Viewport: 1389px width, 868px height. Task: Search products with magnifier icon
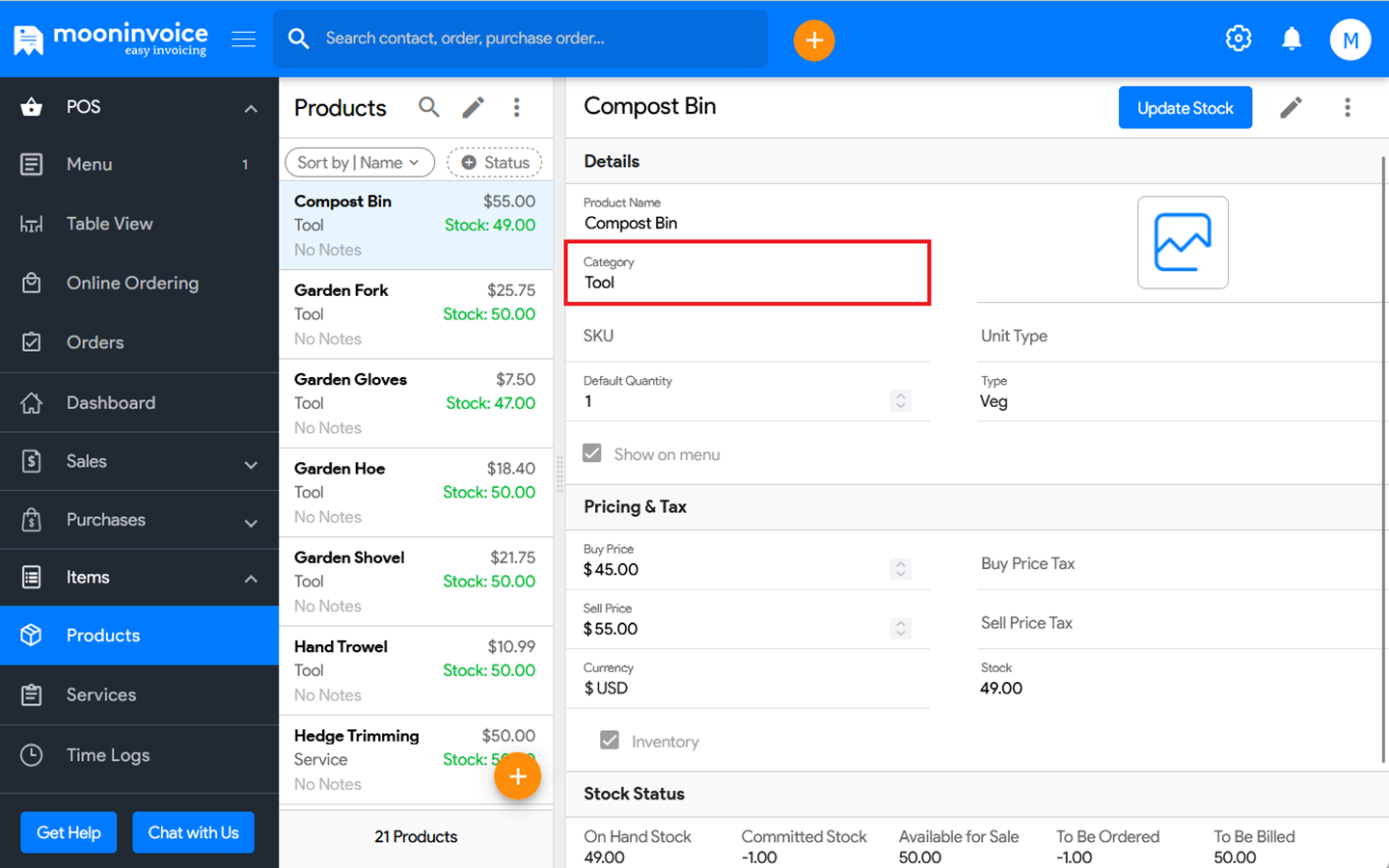click(x=429, y=107)
